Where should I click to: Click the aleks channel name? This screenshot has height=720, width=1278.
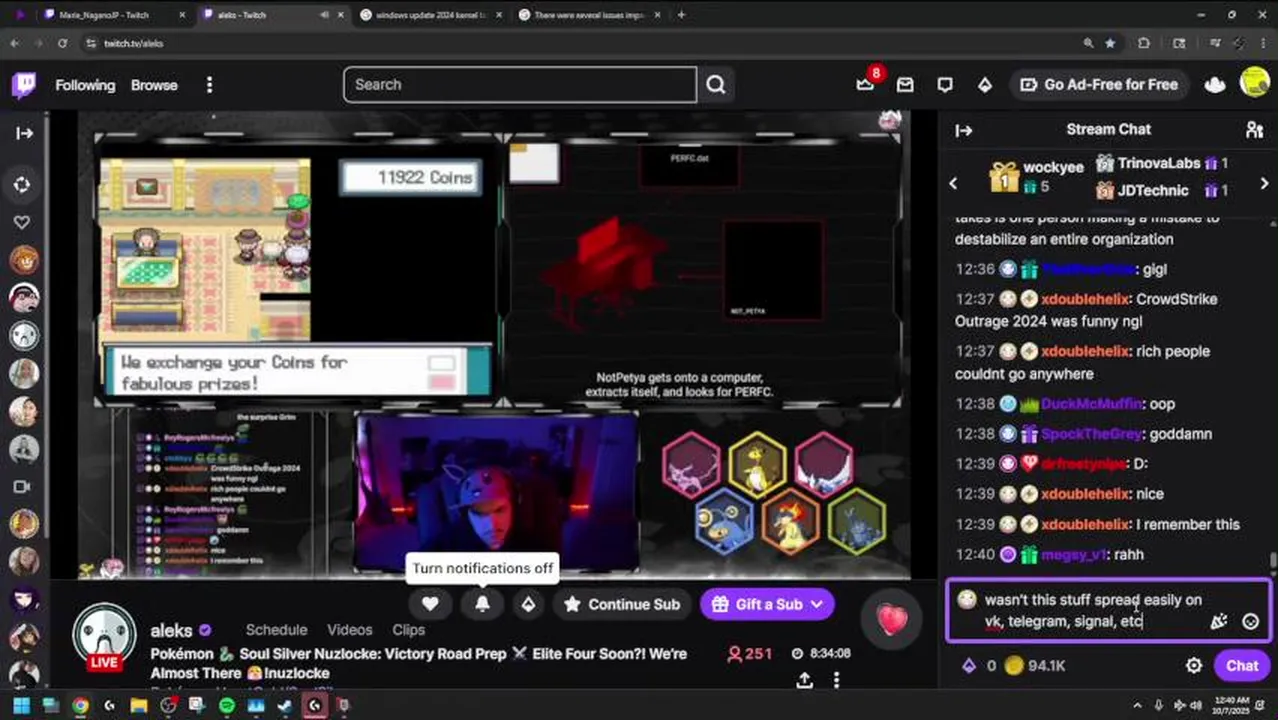[171, 630]
